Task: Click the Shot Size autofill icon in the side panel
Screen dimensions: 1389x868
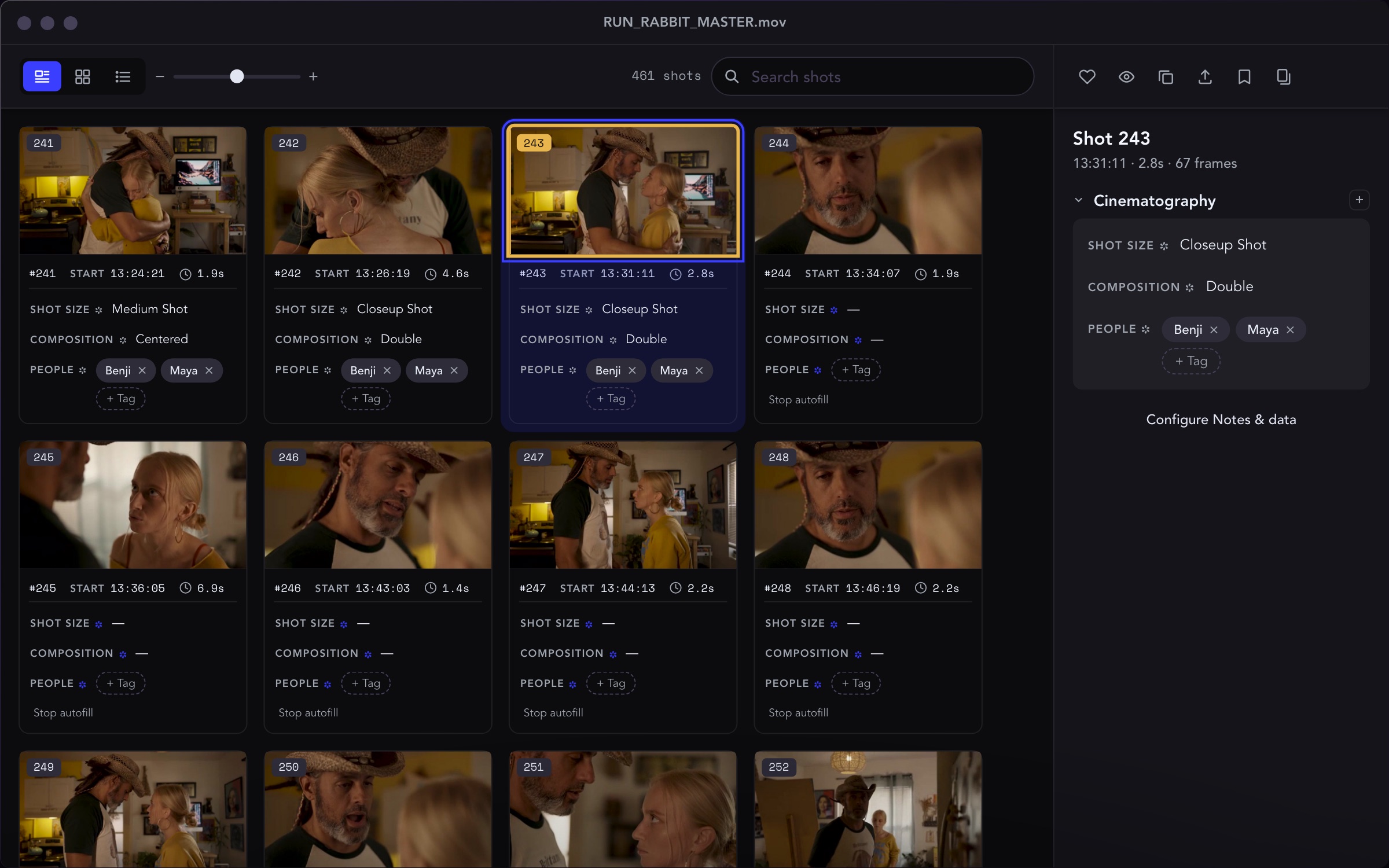Action: click(1164, 246)
